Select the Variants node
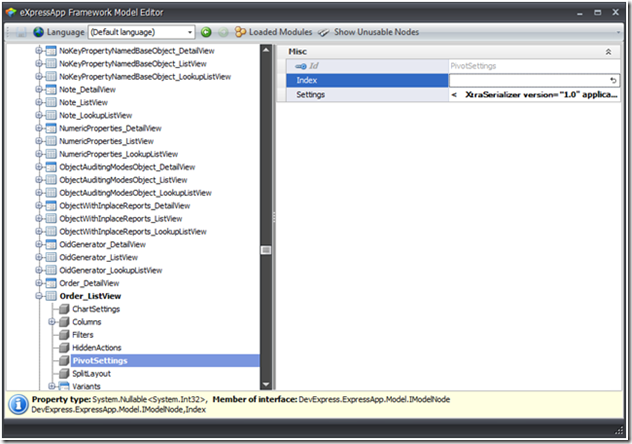This screenshot has width=632, height=444. (x=86, y=386)
